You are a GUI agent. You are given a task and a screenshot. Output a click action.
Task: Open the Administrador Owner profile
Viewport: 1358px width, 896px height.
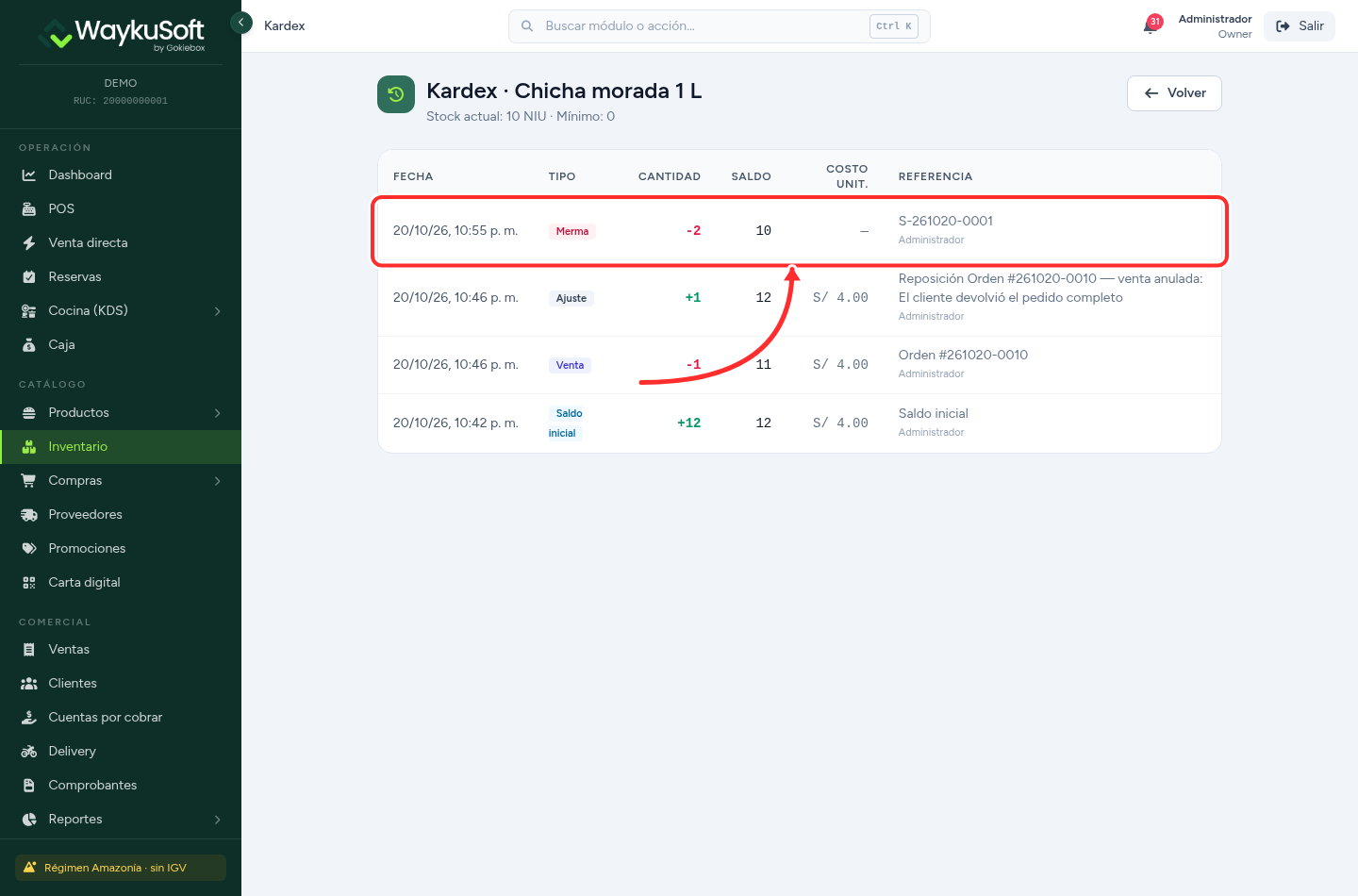click(1215, 26)
